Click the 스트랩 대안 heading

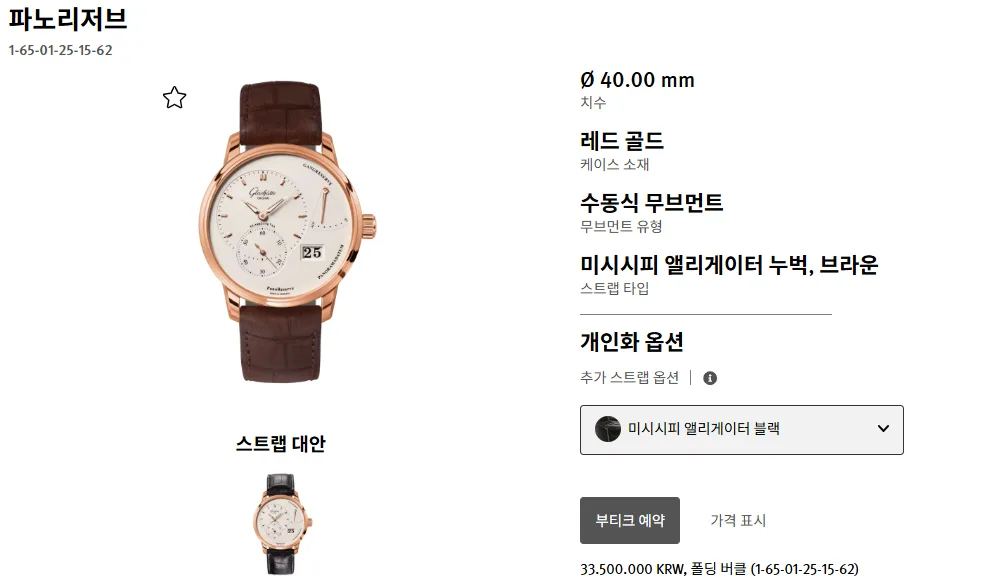pos(281,444)
